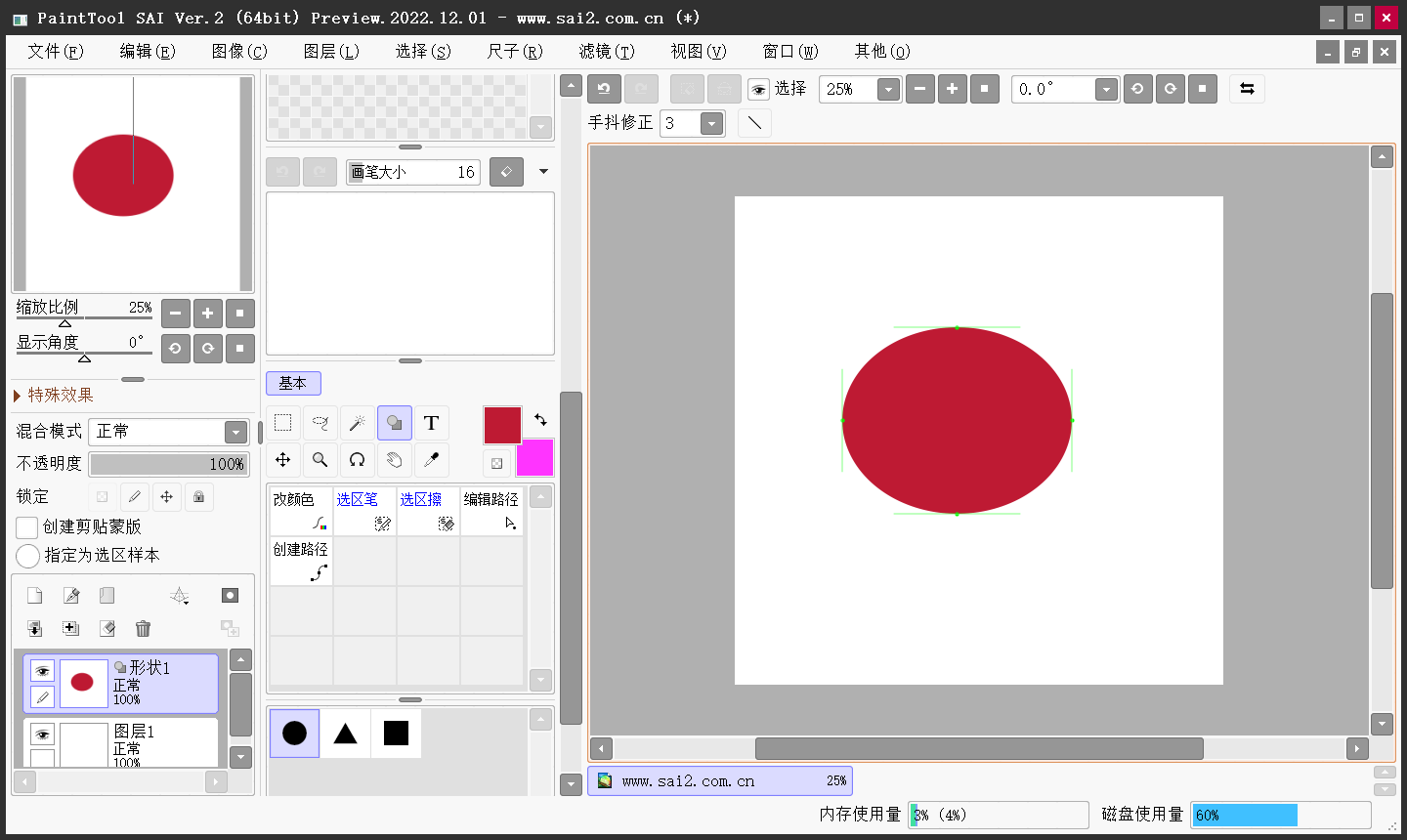Image resolution: width=1407 pixels, height=840 pixels.
Task: Open the 视图(V) menu
Action: pyautogui.click(x=699, y=51)
